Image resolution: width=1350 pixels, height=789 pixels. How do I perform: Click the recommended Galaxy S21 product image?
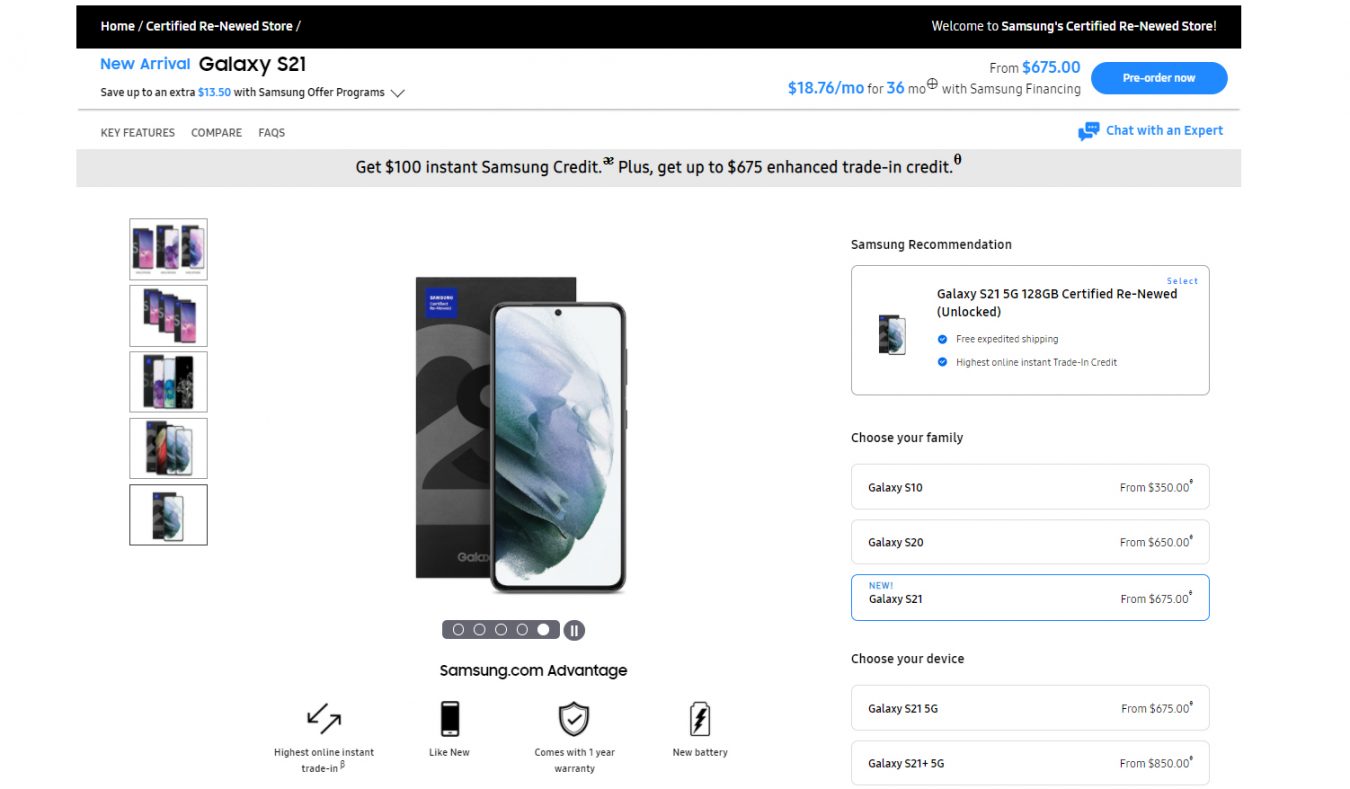pyautogui.click(x=892, y=334)
